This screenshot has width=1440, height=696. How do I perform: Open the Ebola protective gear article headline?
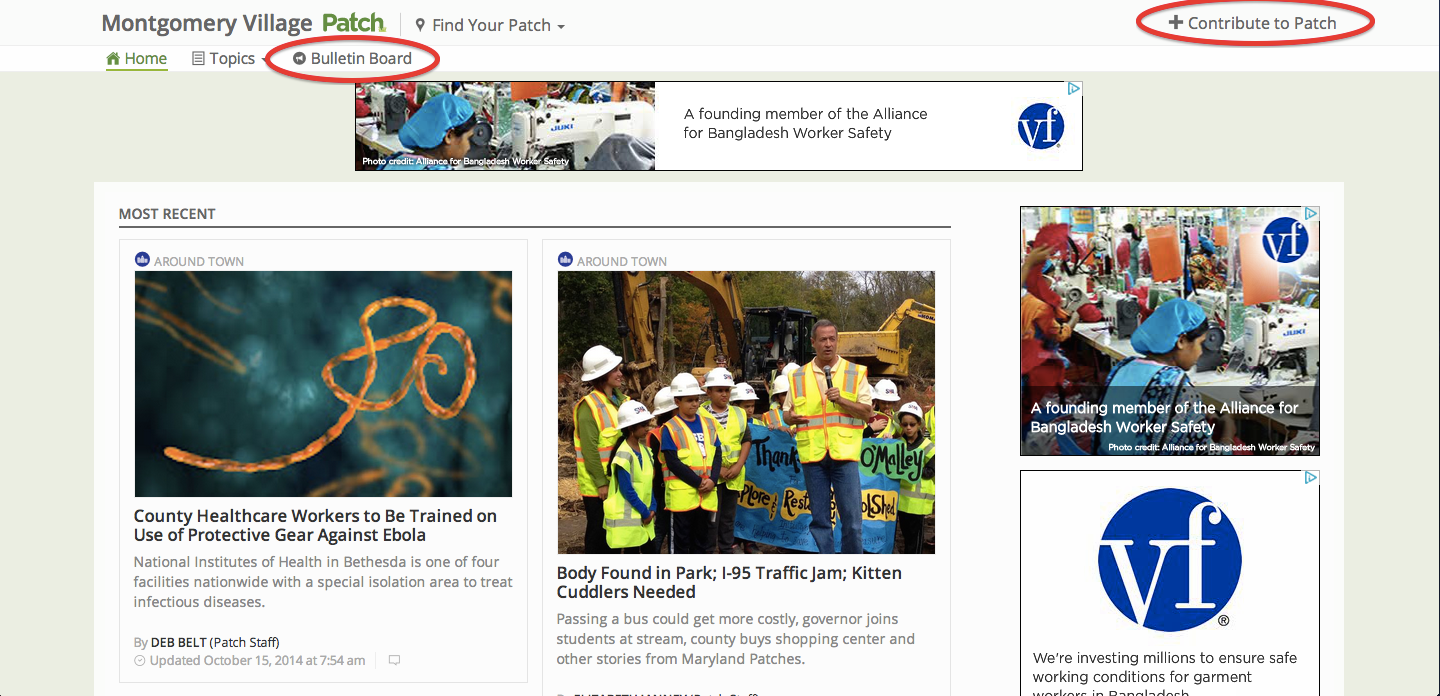pos(315,525)
